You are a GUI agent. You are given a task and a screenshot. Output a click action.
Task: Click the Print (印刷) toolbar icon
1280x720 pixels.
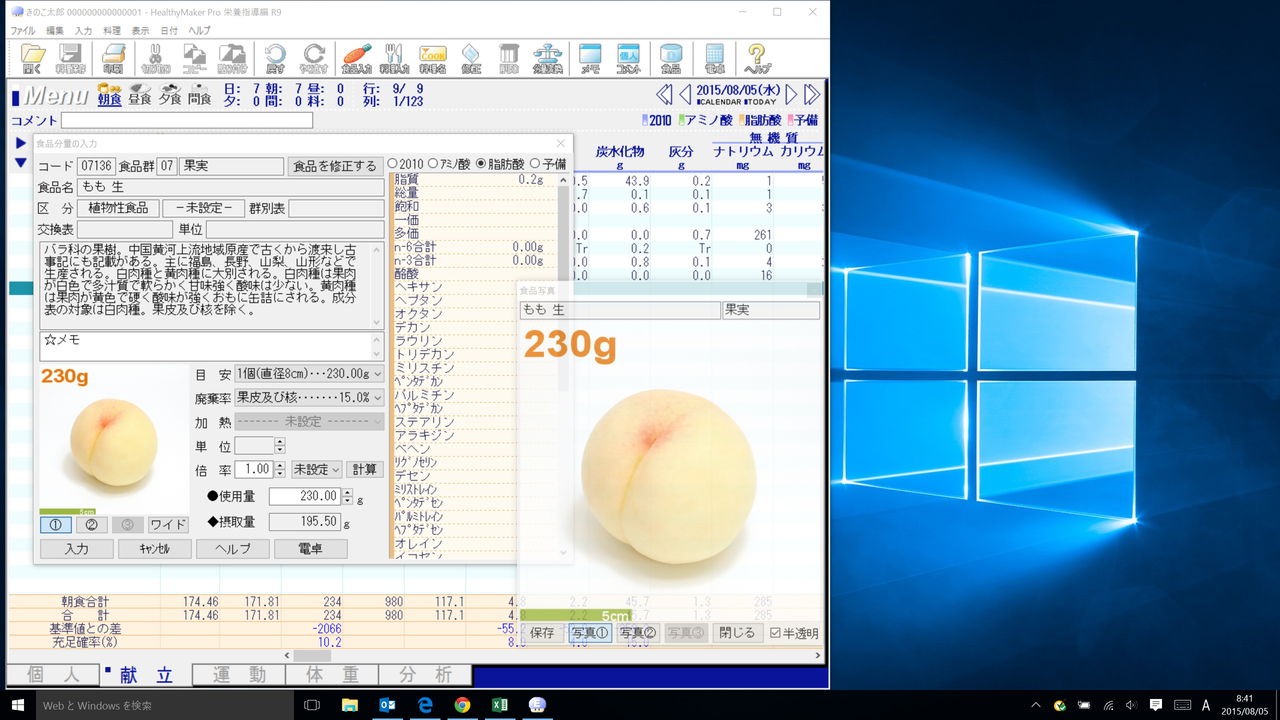click(x=114, y=59)
